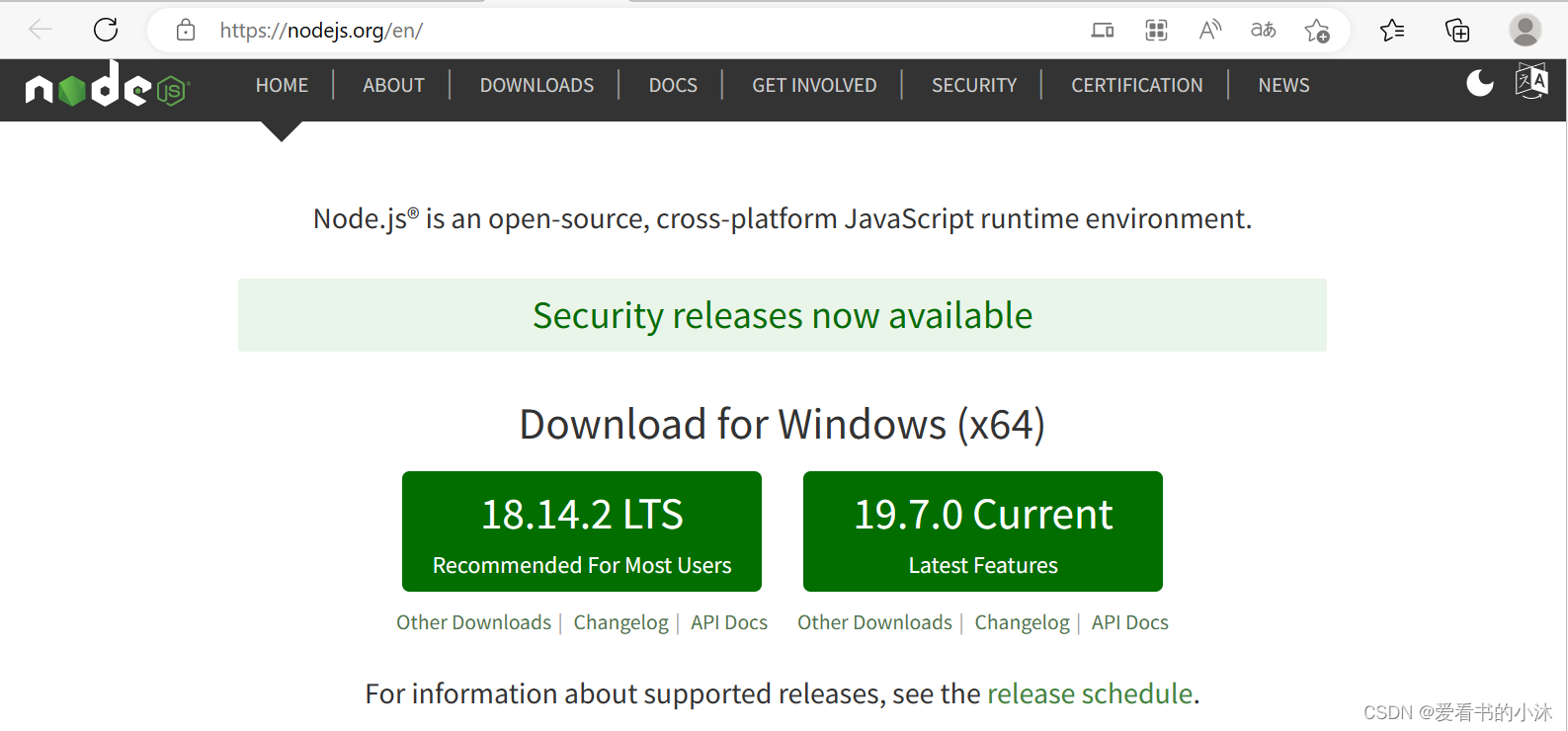Image resolution: width=1568 pixels, height=731 pixels.
Task: Open the Security releases now available banner
Action: (x=783, y=315)
